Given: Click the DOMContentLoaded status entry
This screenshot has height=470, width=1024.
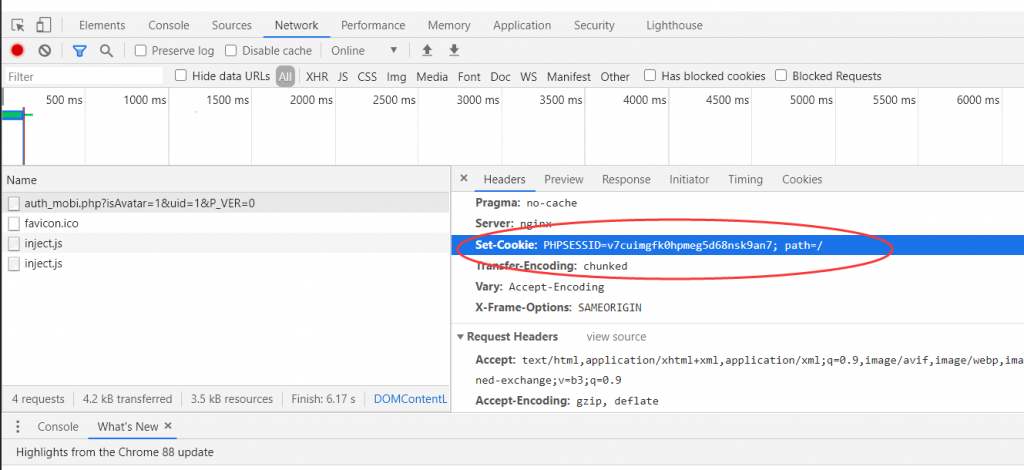Looking at the screenshot, I should click(x=410, y=399).
